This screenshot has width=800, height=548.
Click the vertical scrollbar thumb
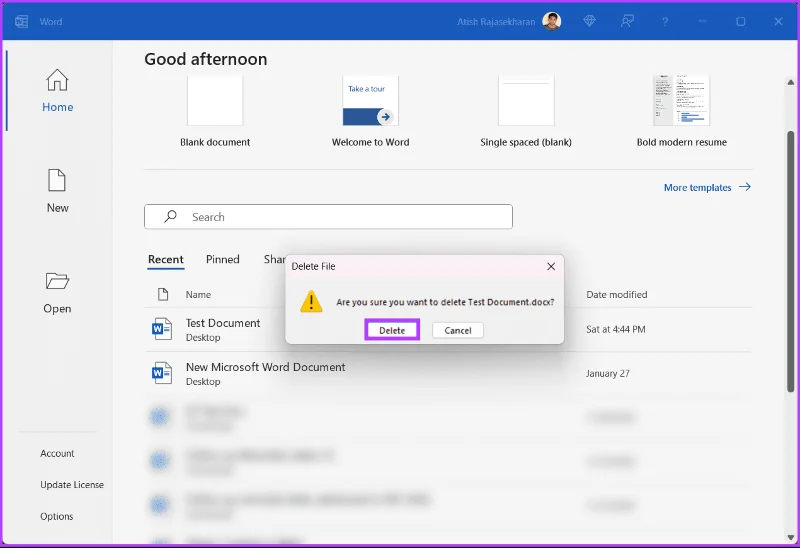point(790,261)
